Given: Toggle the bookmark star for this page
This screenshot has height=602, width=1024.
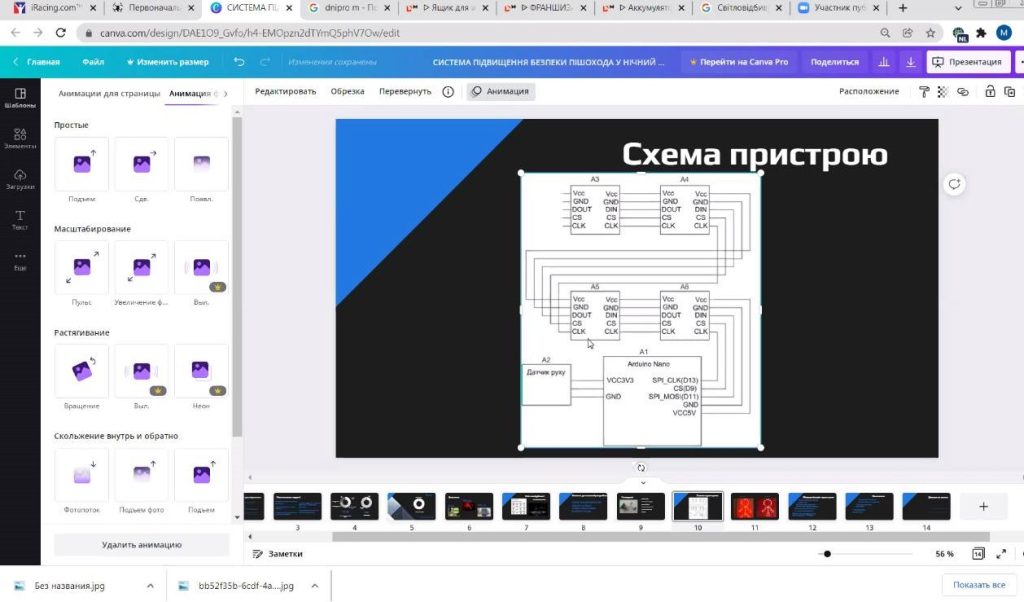Looking at the screenshot, I should tap(930, 33).
